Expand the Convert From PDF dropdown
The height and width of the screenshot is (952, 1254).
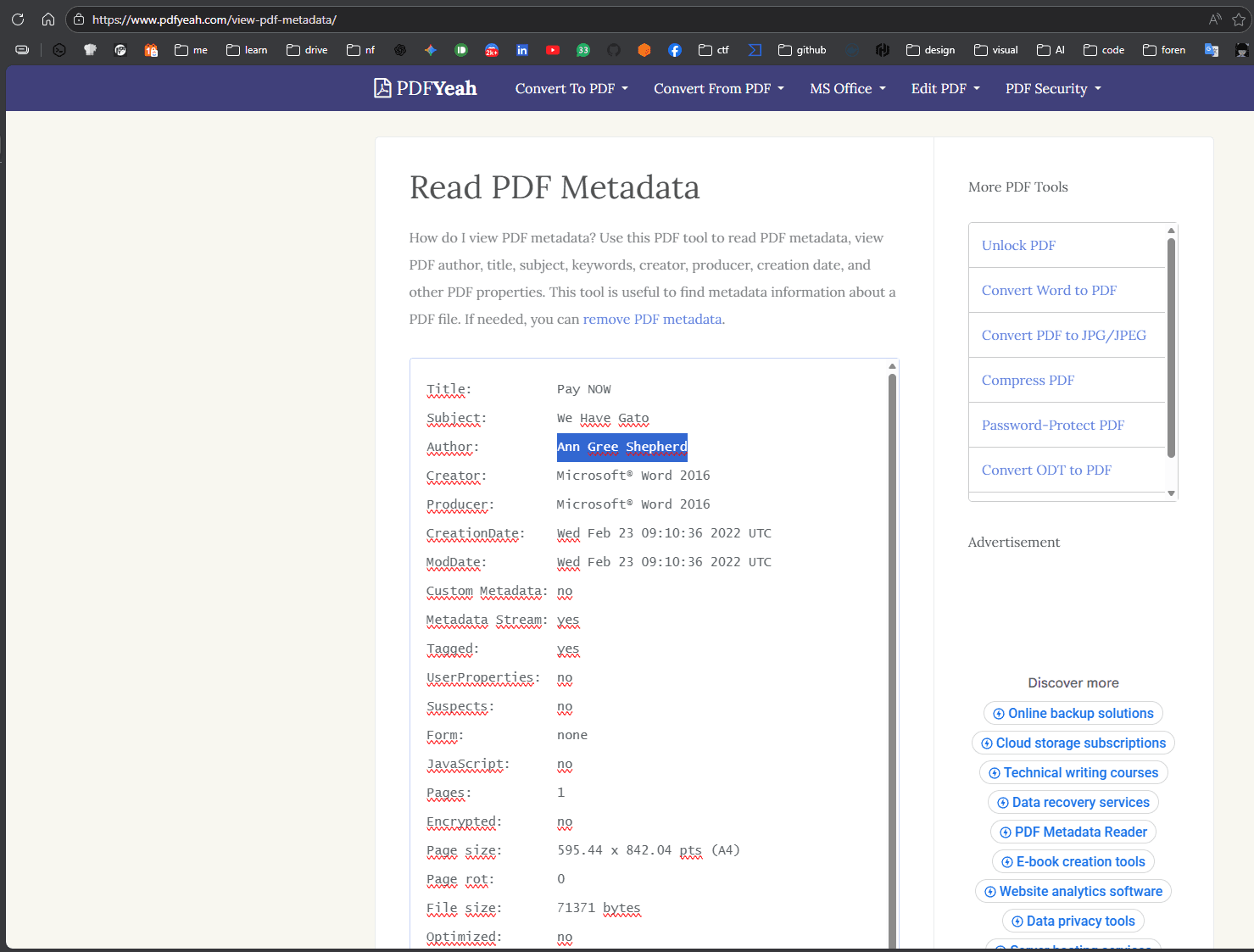coord(718,88)
